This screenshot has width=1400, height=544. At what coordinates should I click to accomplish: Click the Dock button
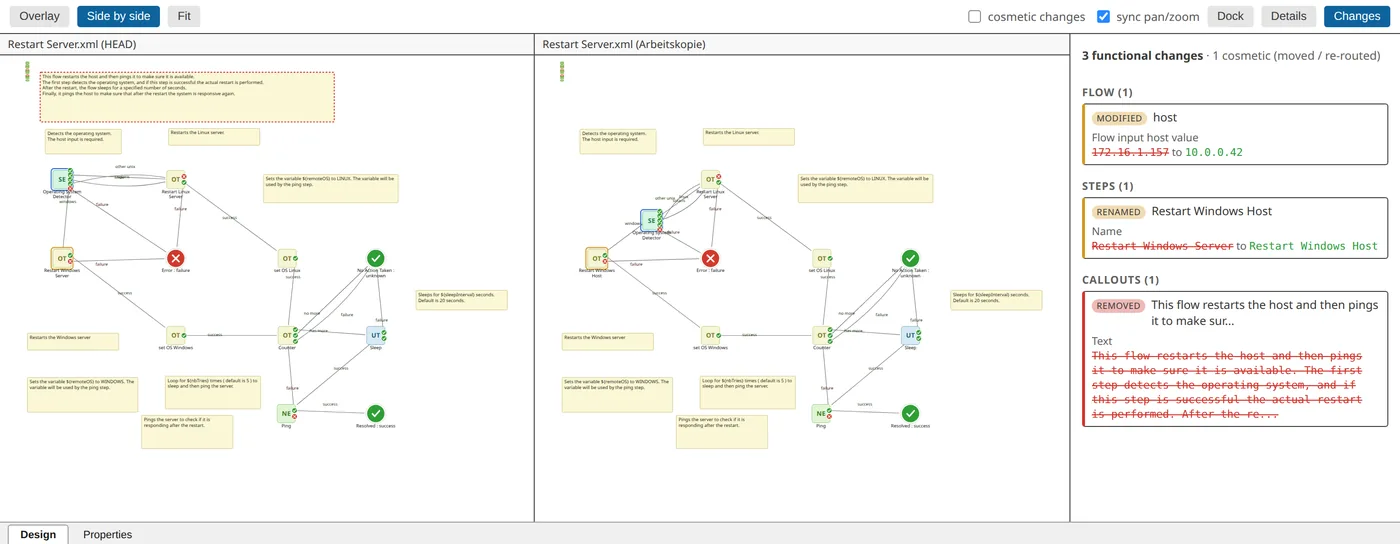click(x=1230, y=16)
